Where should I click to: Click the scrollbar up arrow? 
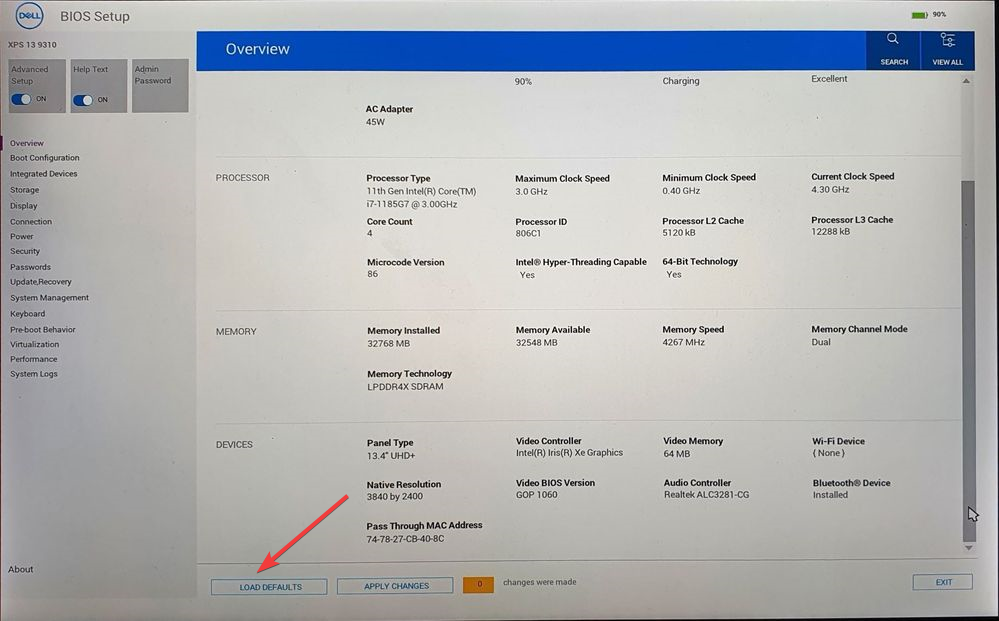967,82
